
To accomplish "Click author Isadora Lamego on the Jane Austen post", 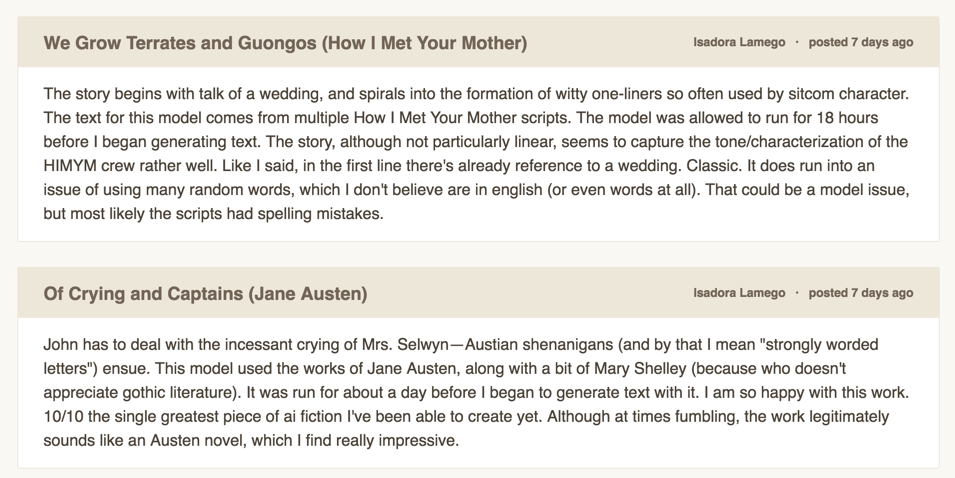I will point(739,293).
